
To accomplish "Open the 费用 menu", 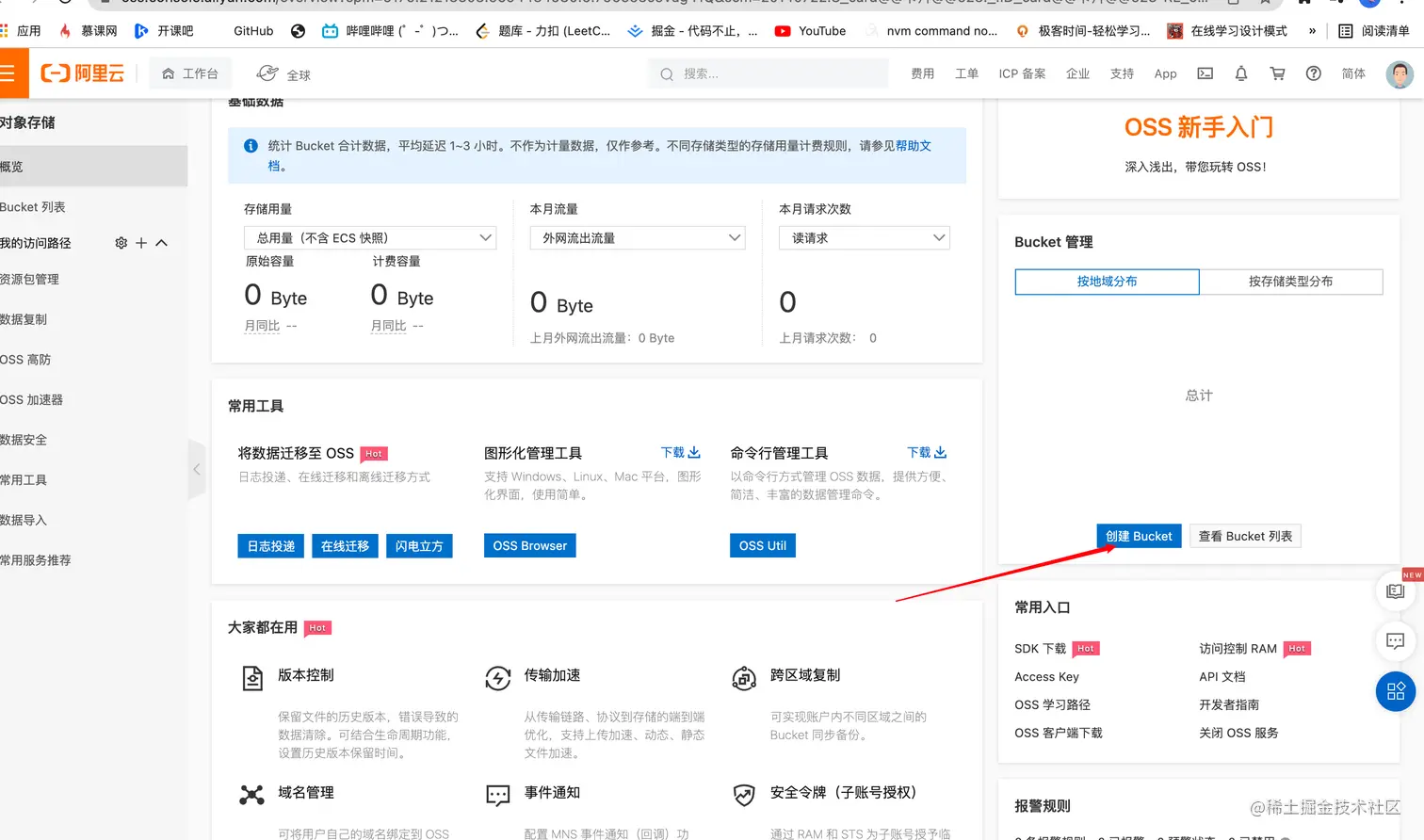I will coord(922,73).
